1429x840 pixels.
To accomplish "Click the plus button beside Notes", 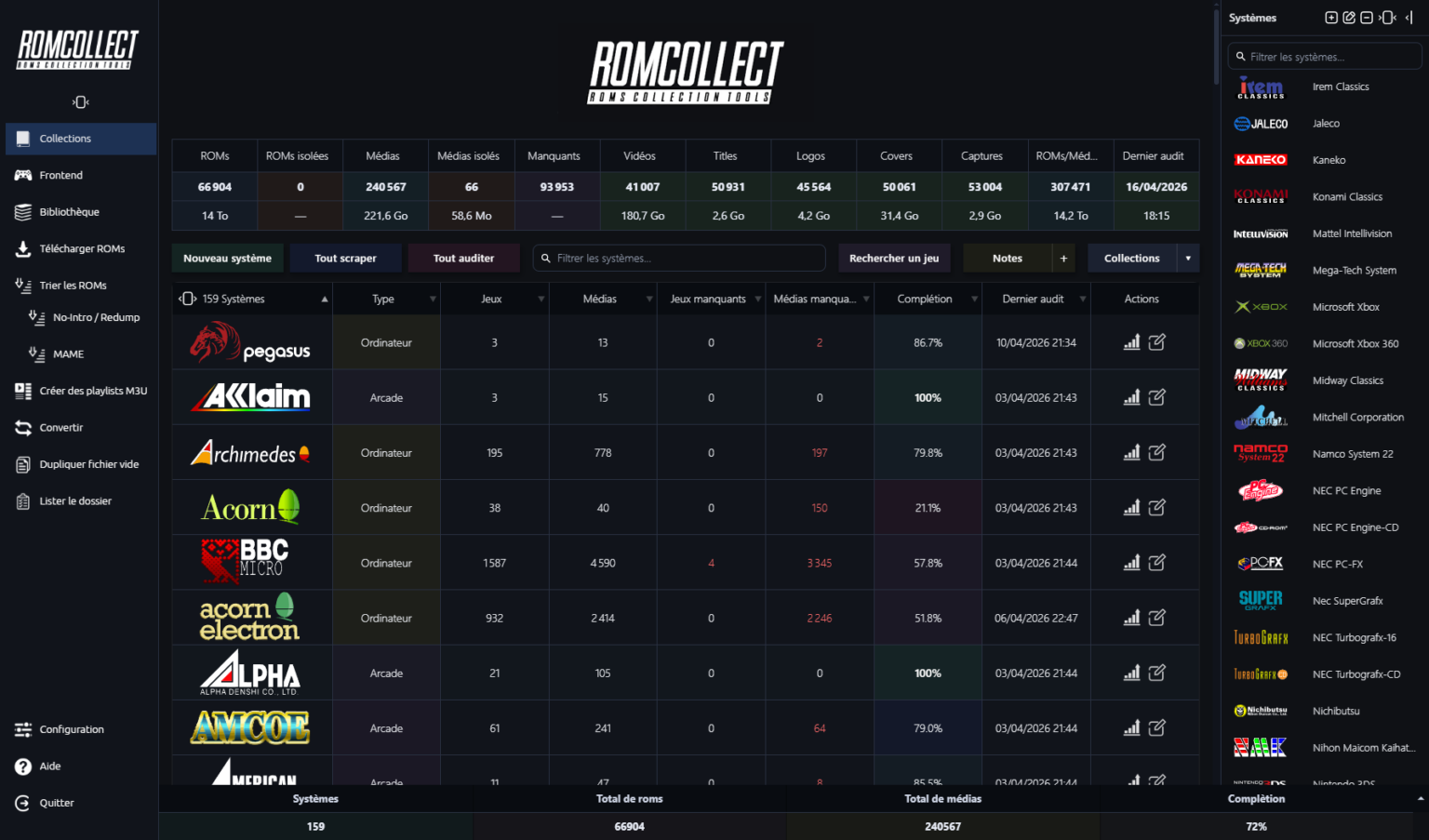I will pyautogui.click(x=1063, y=259).
